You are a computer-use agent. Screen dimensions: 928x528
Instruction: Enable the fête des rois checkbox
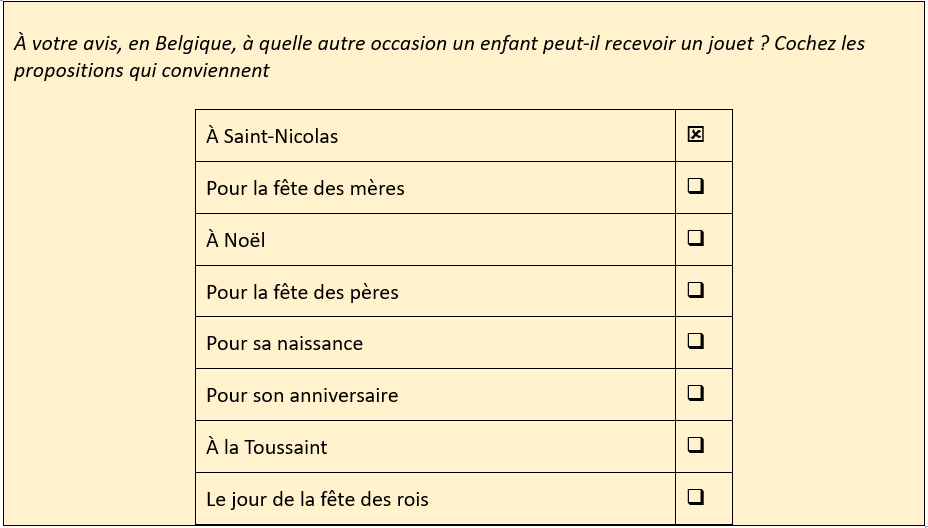695,497
